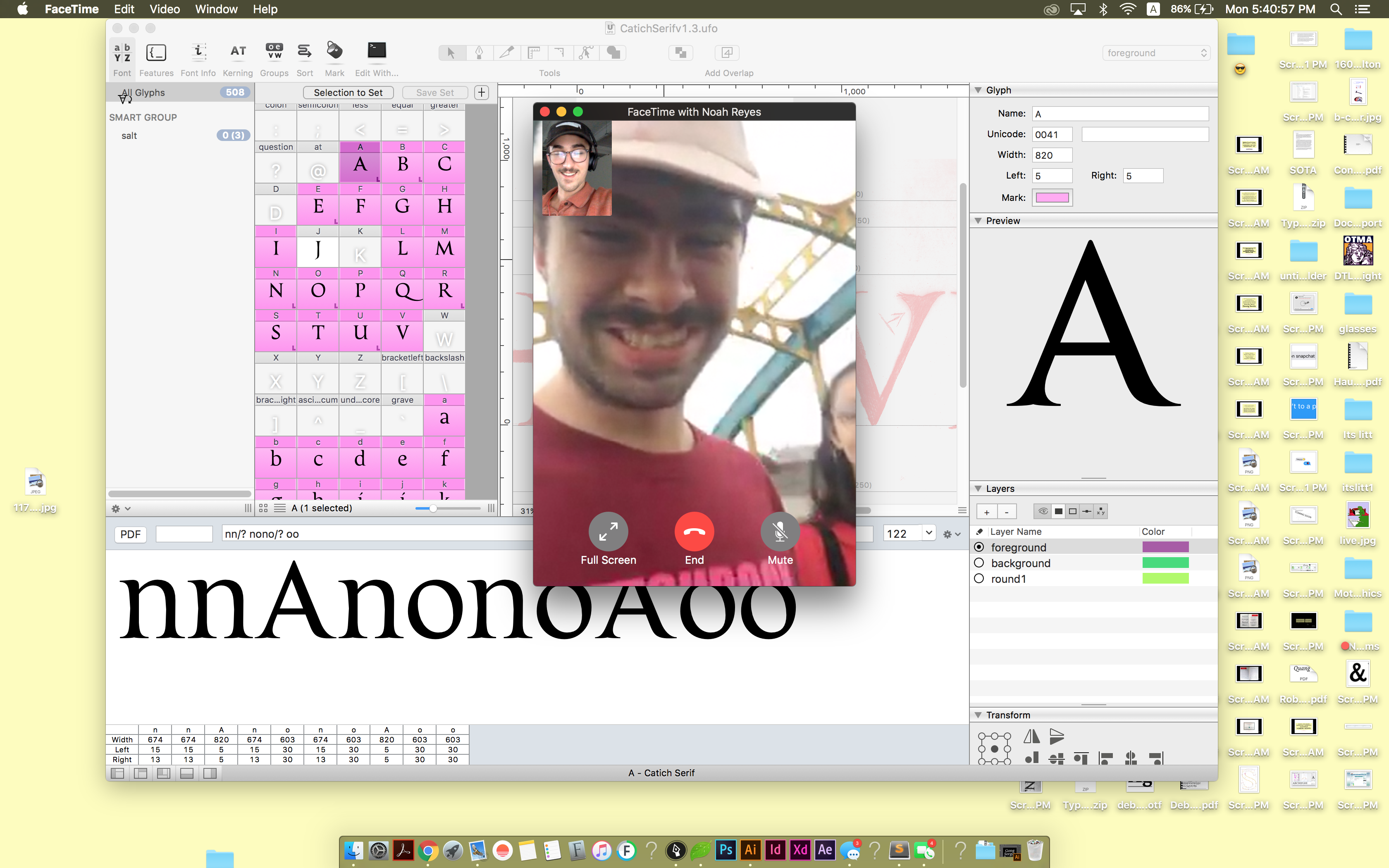Screen dimensions: 1389x868
Task: Open the space center gear menu
Action: pos(951,534)
